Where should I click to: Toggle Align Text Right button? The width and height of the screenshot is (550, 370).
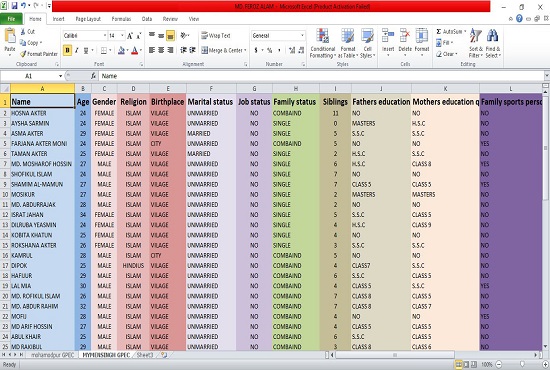pyautogui.click(x=170, y=51)
